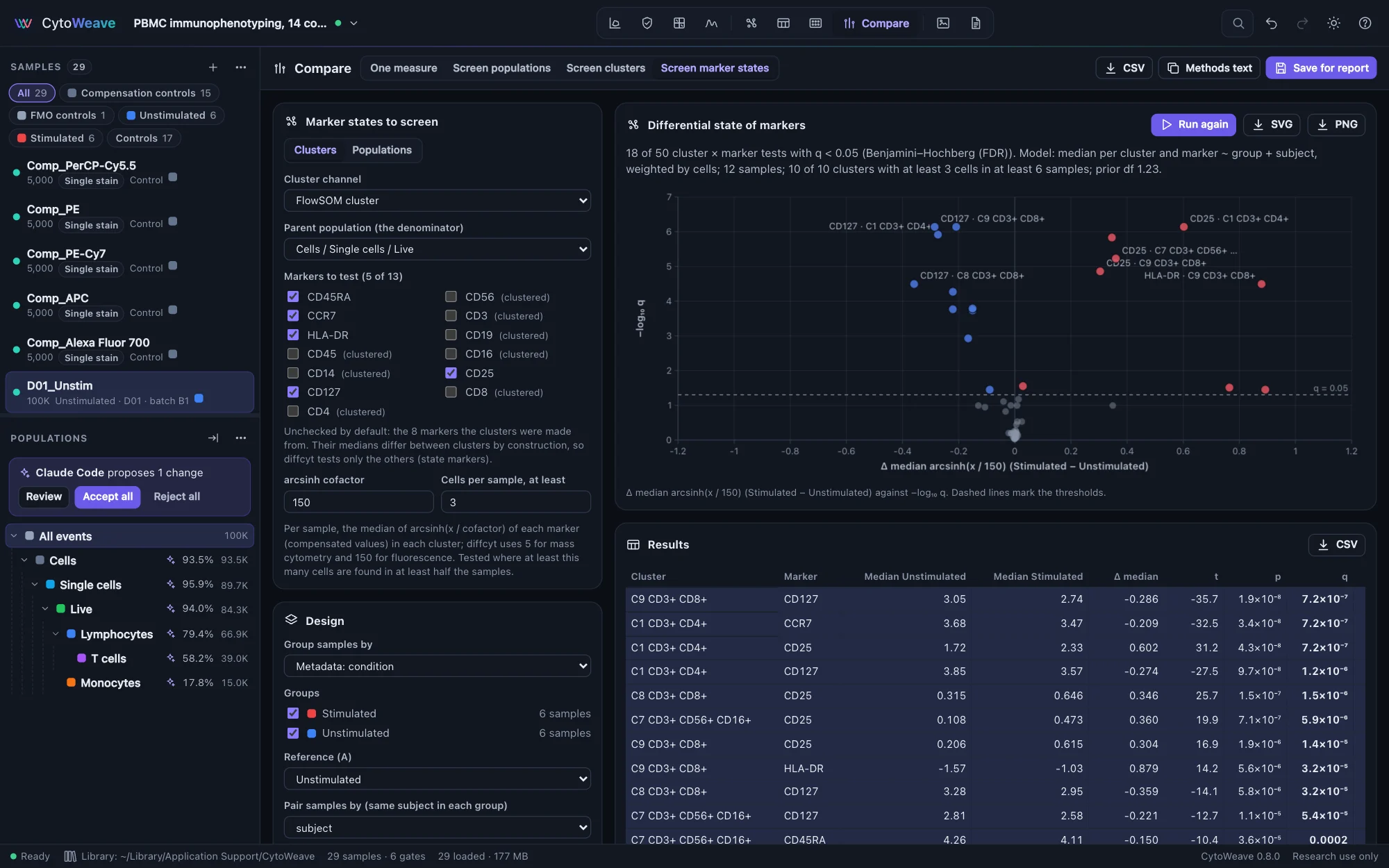Open the pair samples by subject dropdown
This screenshot has width=1389, height=868.
[438, 828]
